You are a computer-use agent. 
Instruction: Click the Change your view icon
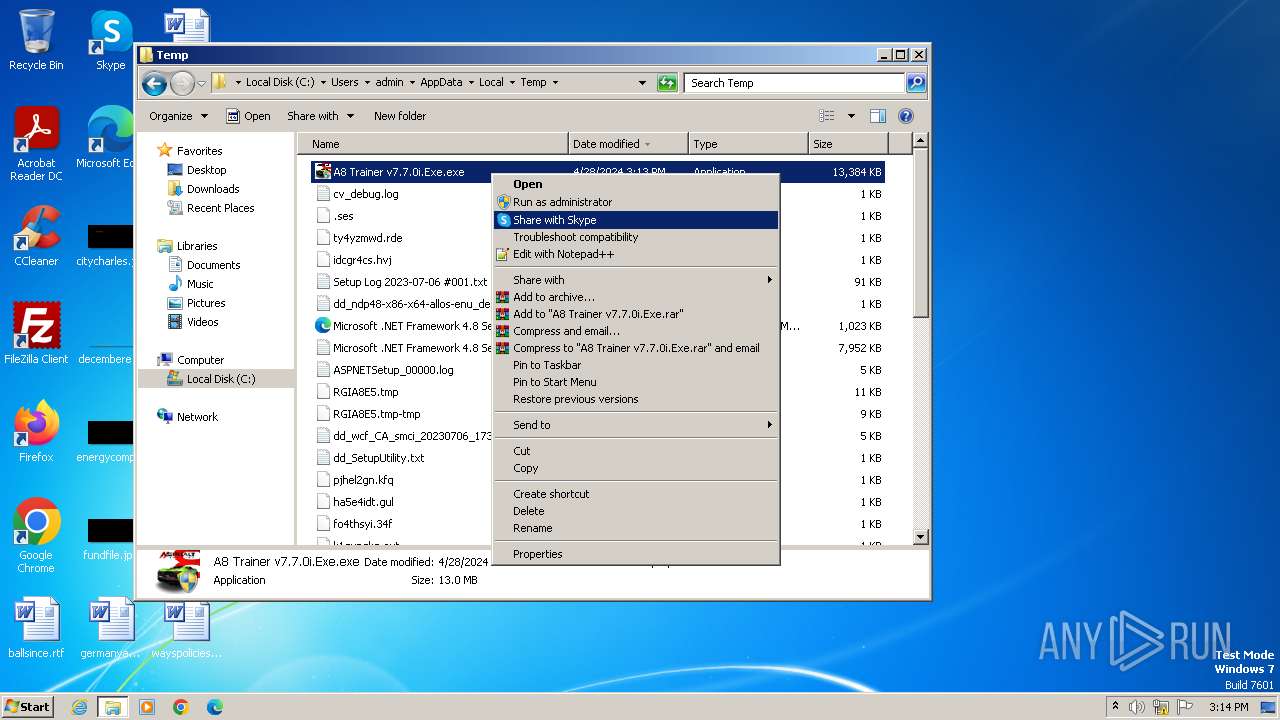pos(827,116)
